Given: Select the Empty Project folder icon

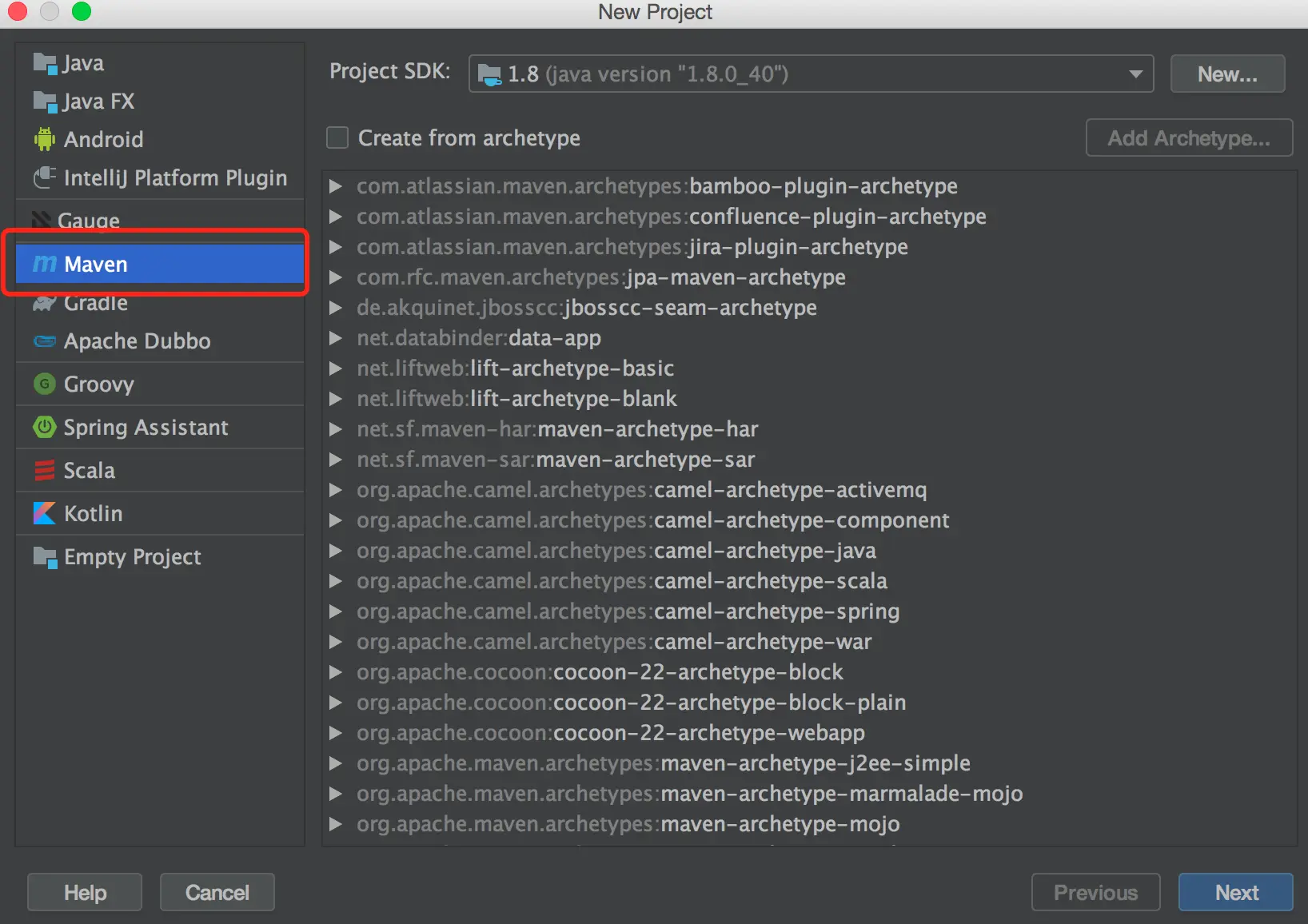Looking at the screenshot, I should coord(45,557).
